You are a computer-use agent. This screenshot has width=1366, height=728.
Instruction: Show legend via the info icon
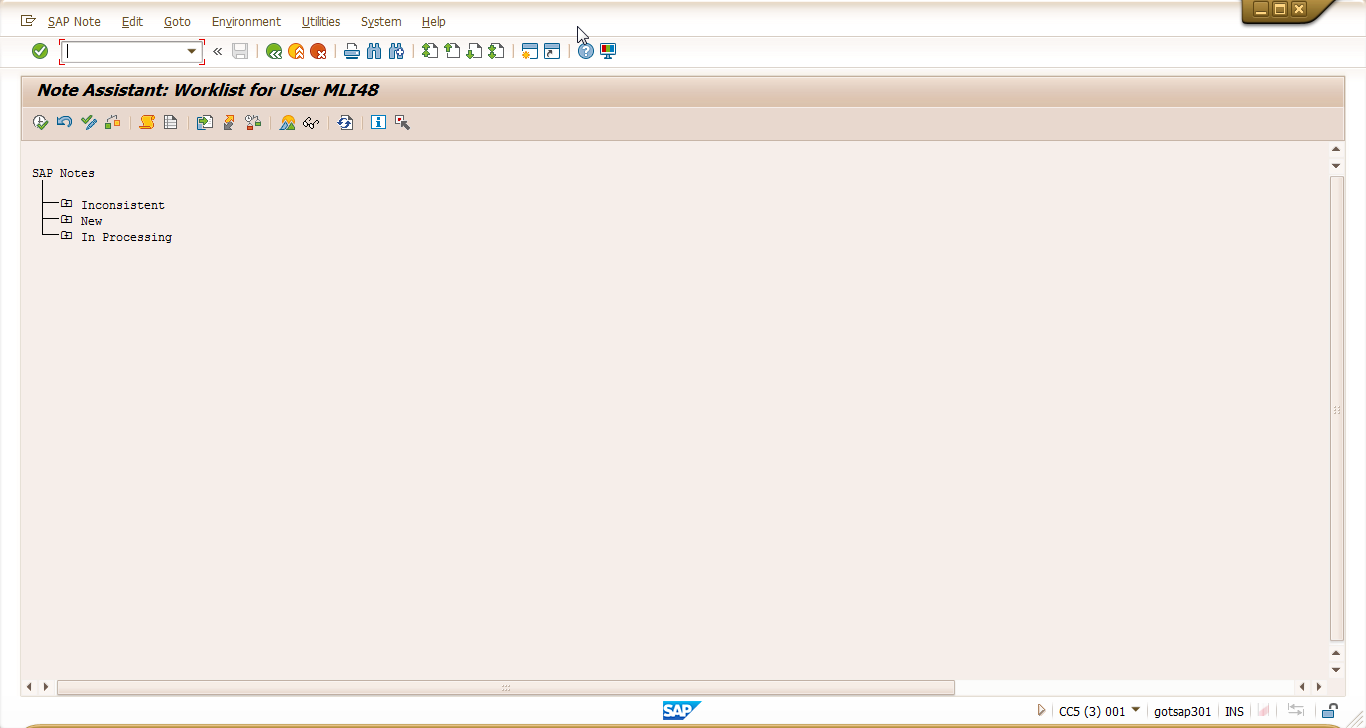(x=378, y=122)
